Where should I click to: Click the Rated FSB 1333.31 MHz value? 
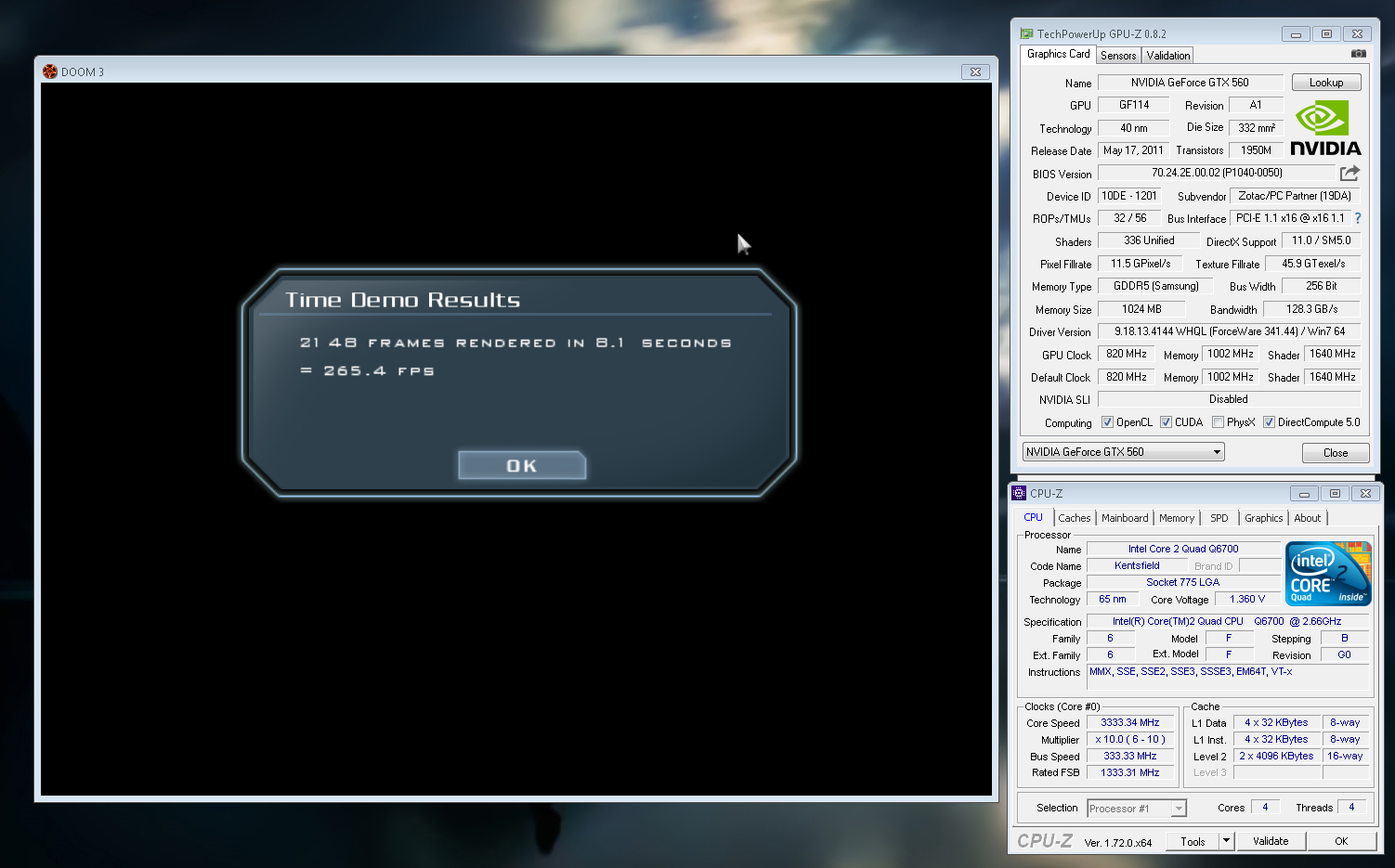coord(1130,772)
